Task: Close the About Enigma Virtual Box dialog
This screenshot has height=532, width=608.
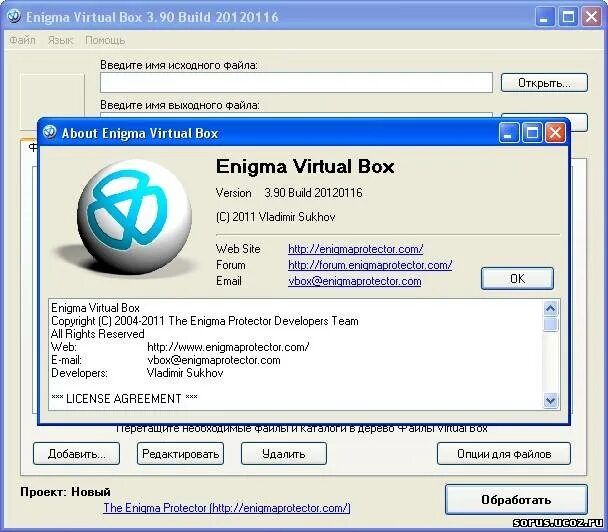Action: [x=555, y=133]
